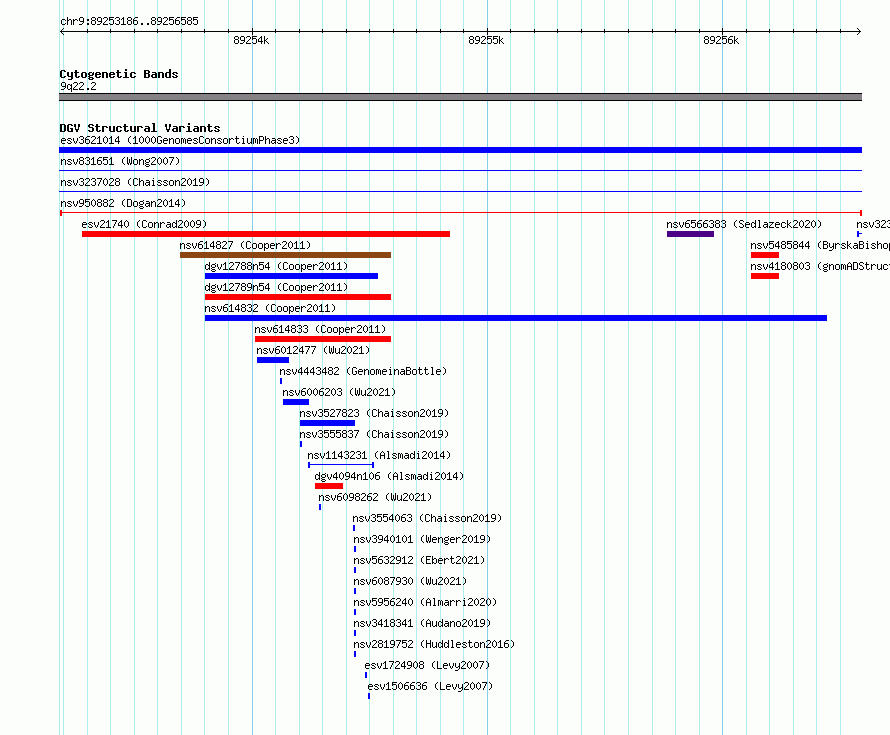Click nsv5632912 (Ebert2021) label
This screenshot has height=735, width=890.
coord(419,560)
